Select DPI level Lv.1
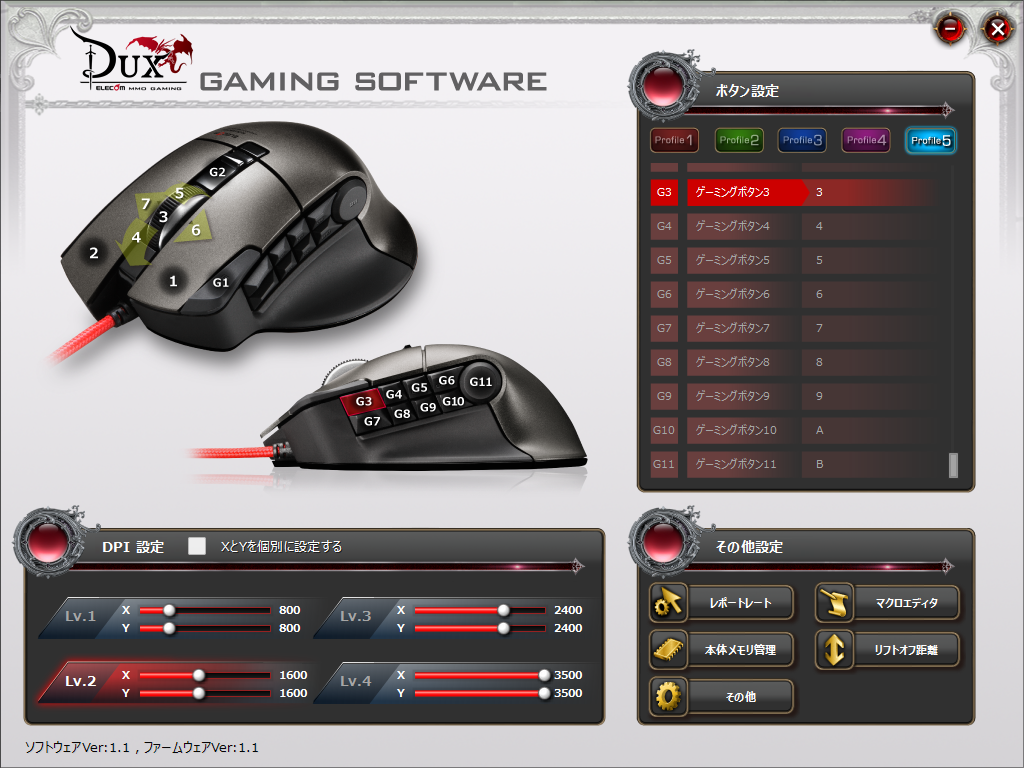The width and height of the screenshot is (1024, 768). [80, 616]
